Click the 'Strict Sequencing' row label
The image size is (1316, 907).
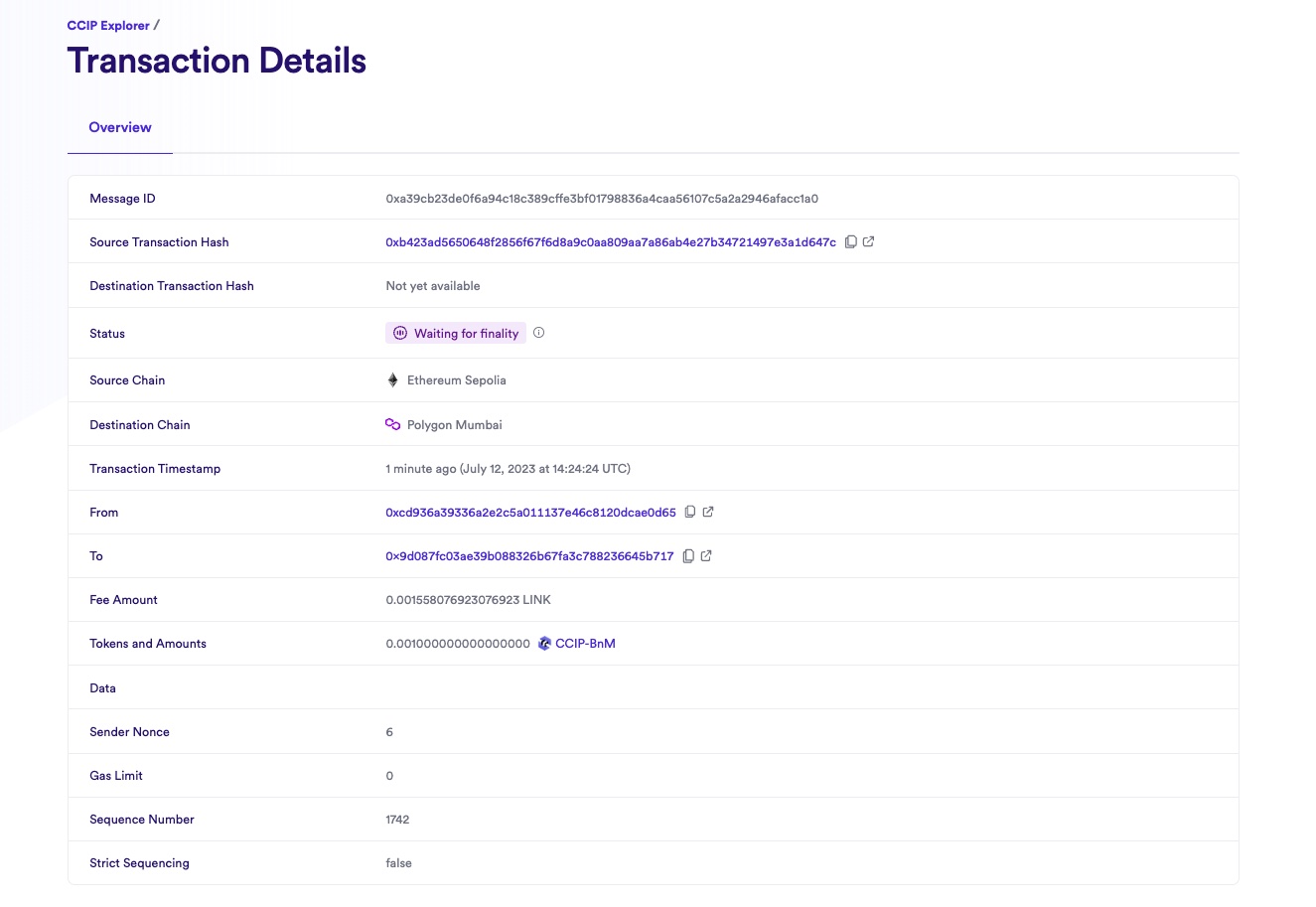pyautogui.click(x=139, y=862)
